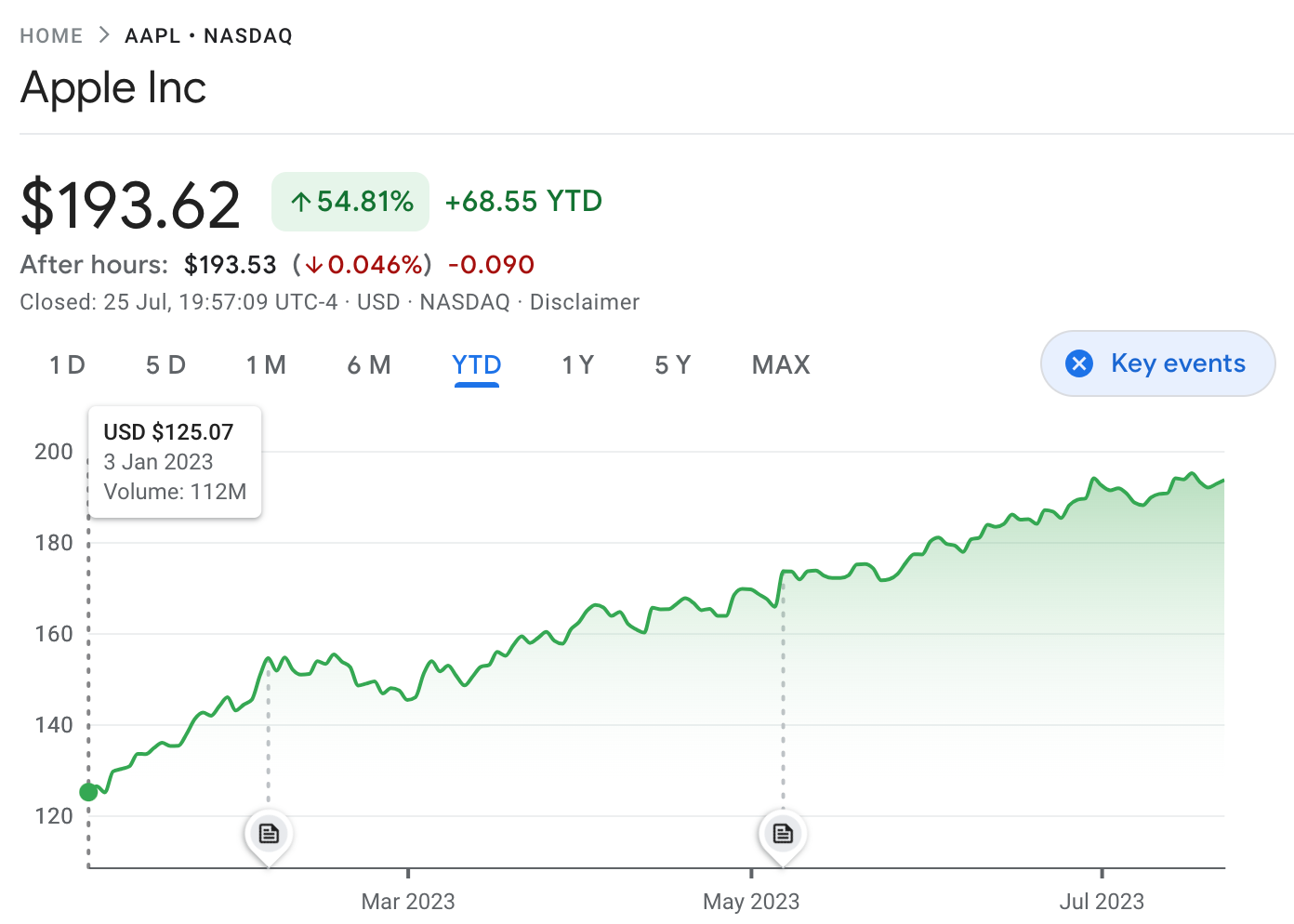Click the chart line's latest point
The width and height of the screenshot is (1294, 924).
click(x=1223, y=480)
